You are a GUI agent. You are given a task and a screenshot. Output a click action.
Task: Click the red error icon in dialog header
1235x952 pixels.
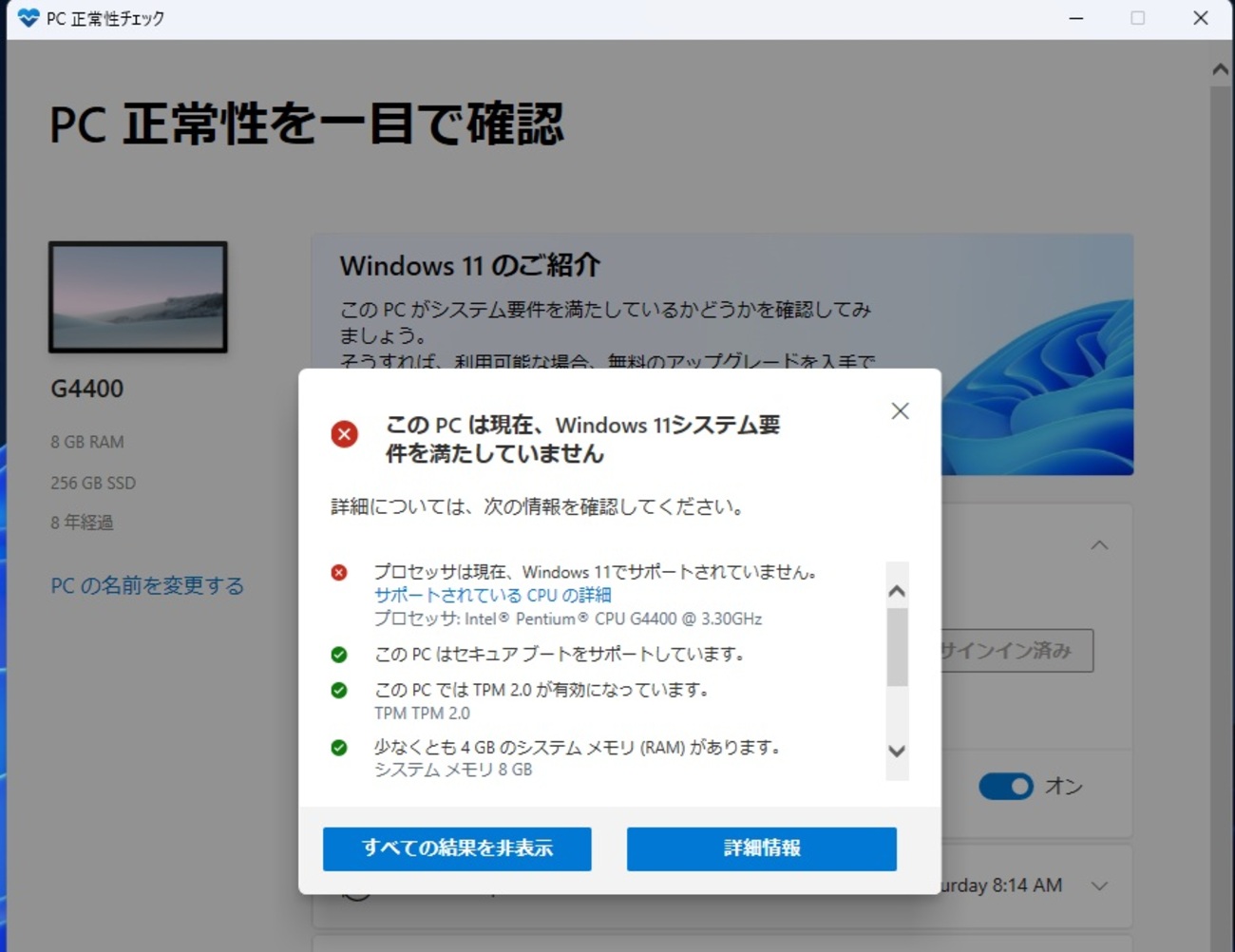344,434
